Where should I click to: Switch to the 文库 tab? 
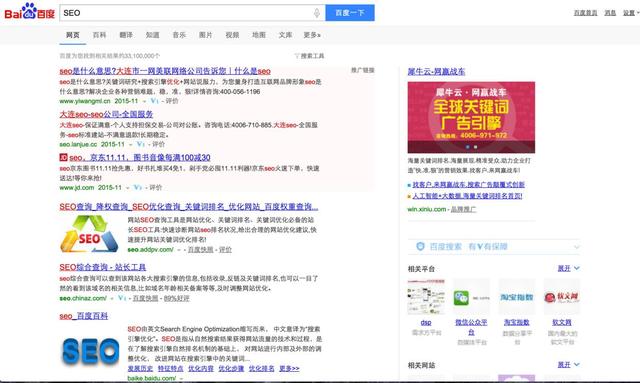tap(285, 35)
